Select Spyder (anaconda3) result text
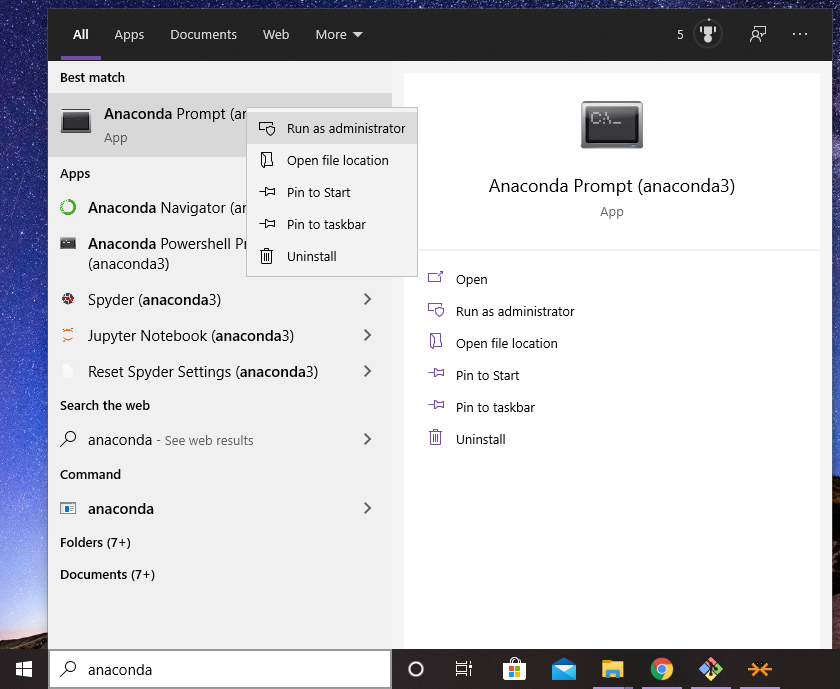The height and width of the screenshot is (689, 840). tap(154, 299)
